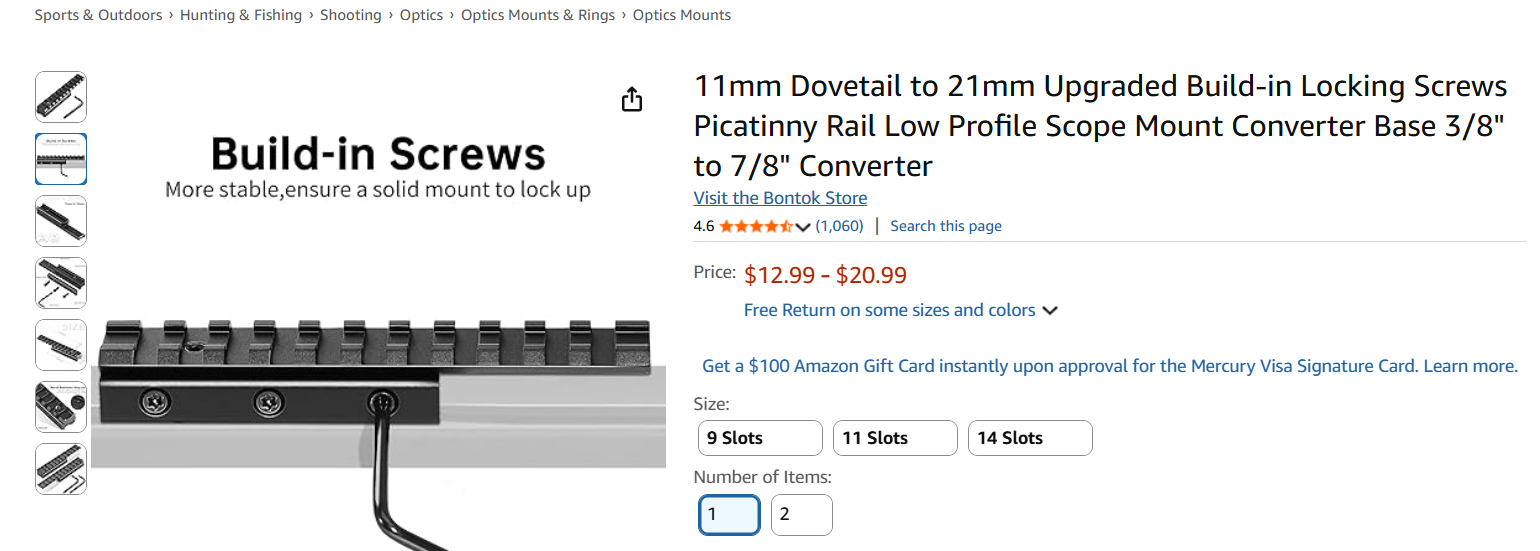This screenshot has width=1540, height=551.
Task: Set number of items to 2
Action: pyautogui.click(x=802, y=515)
